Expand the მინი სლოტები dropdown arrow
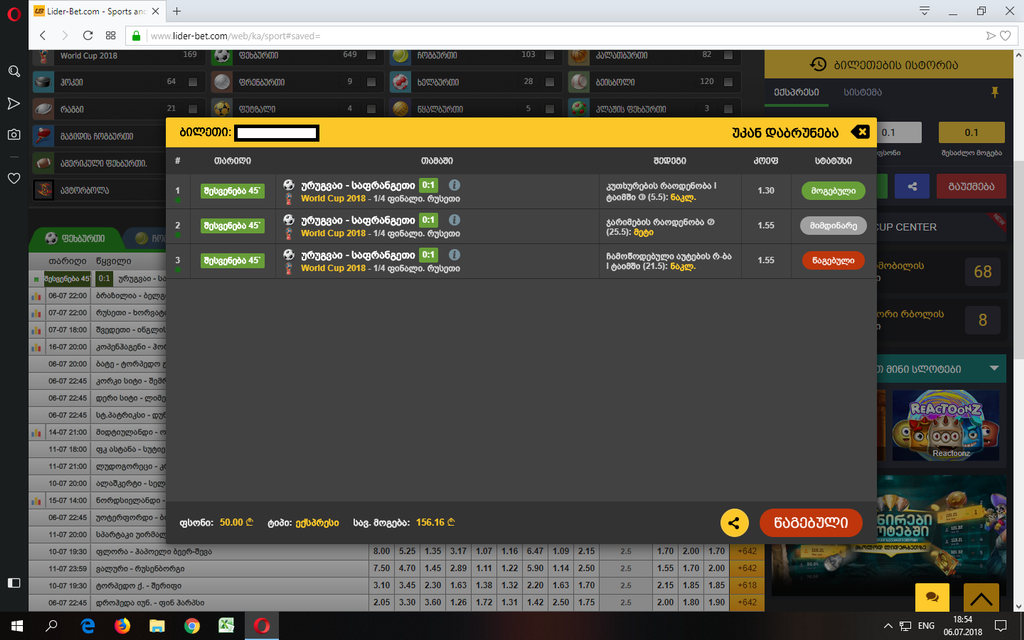The width and height of the screenshot is (1024, 640). (x=994, y=369)
